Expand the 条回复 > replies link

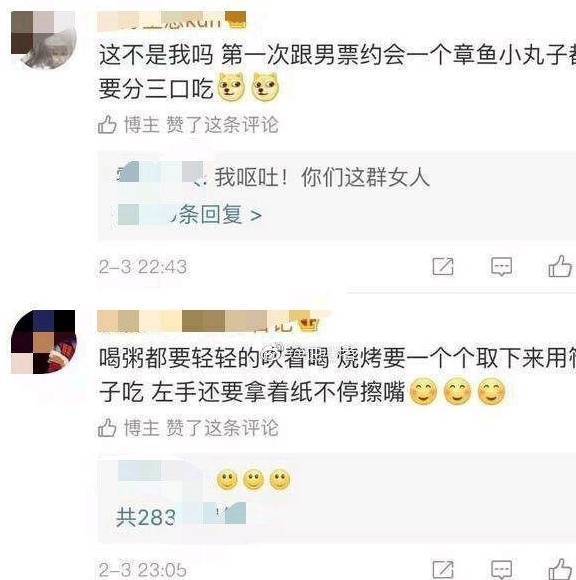click(x=189, y=215)
